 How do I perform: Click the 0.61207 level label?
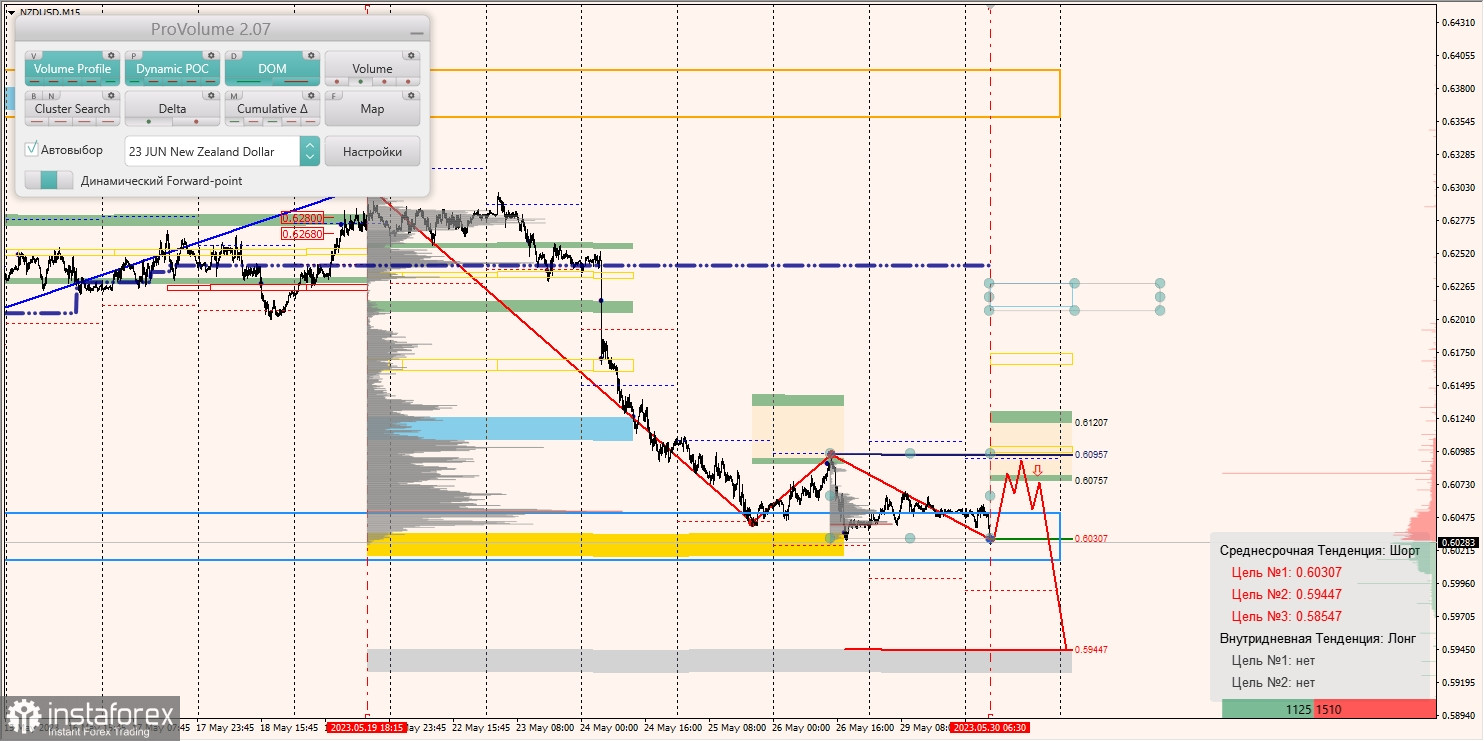pyautogui.click(x=1091, y=423)
